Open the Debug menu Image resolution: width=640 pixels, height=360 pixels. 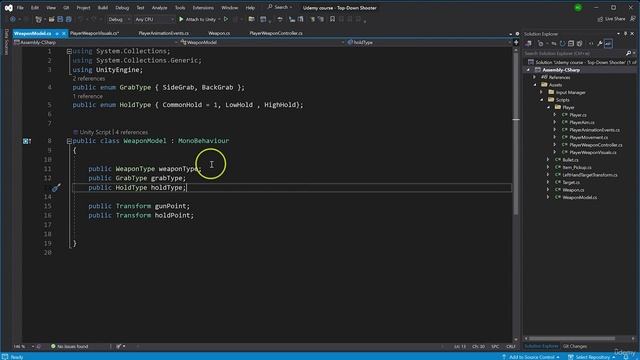pyautogui.click(x=122, y=8)
